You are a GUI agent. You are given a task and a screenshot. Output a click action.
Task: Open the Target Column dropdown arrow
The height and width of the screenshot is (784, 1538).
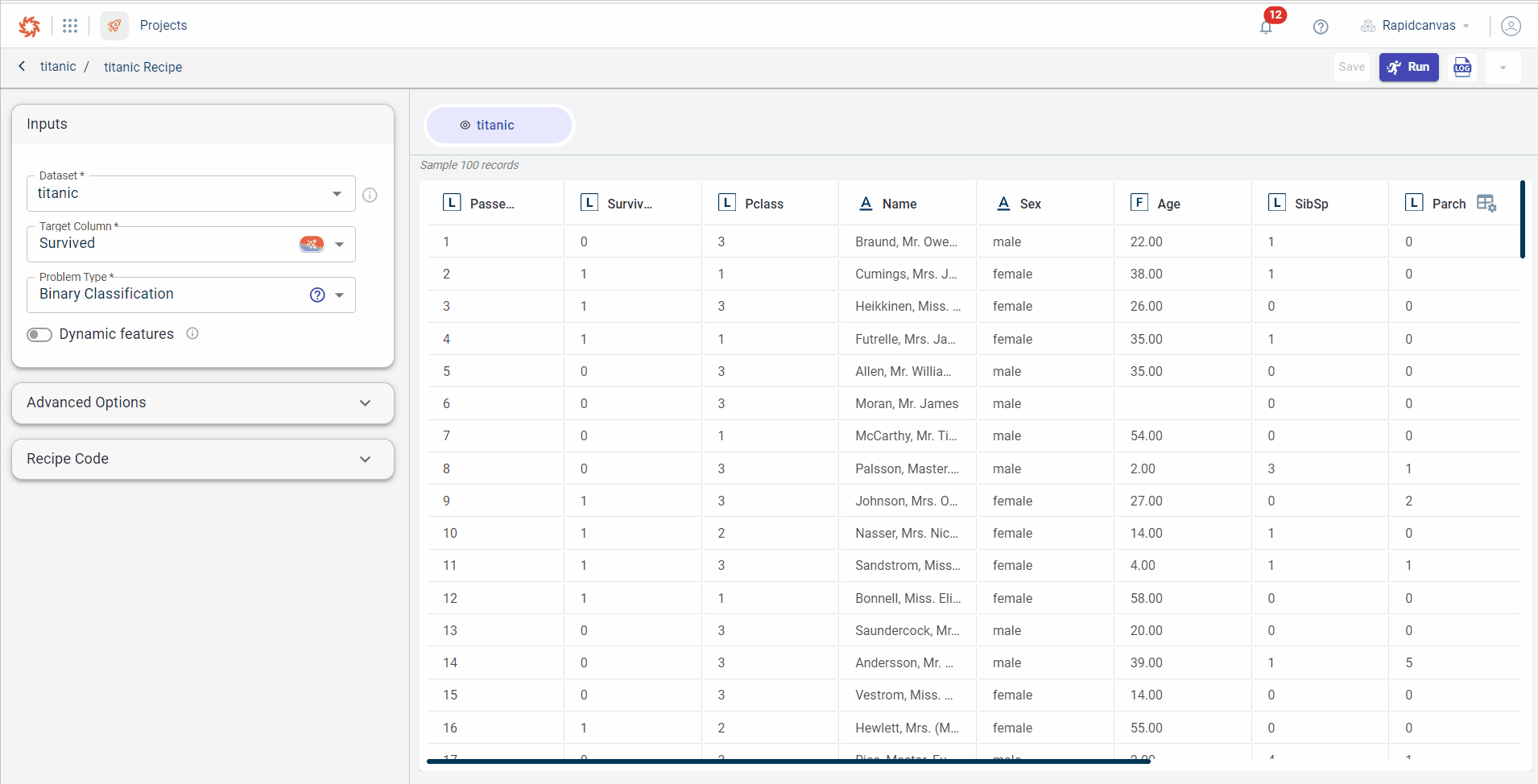[x=340, y=245]
